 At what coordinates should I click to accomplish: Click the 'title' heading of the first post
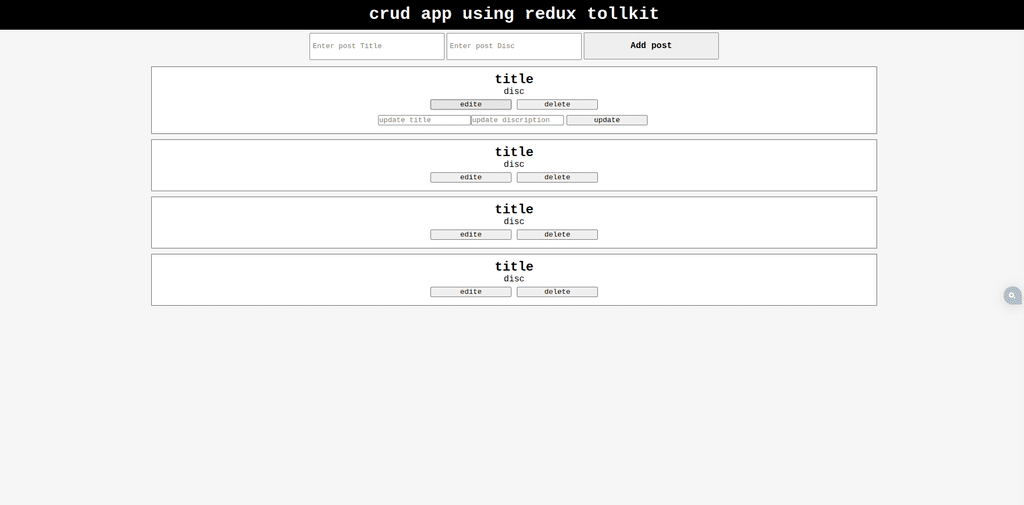[514, 79]
